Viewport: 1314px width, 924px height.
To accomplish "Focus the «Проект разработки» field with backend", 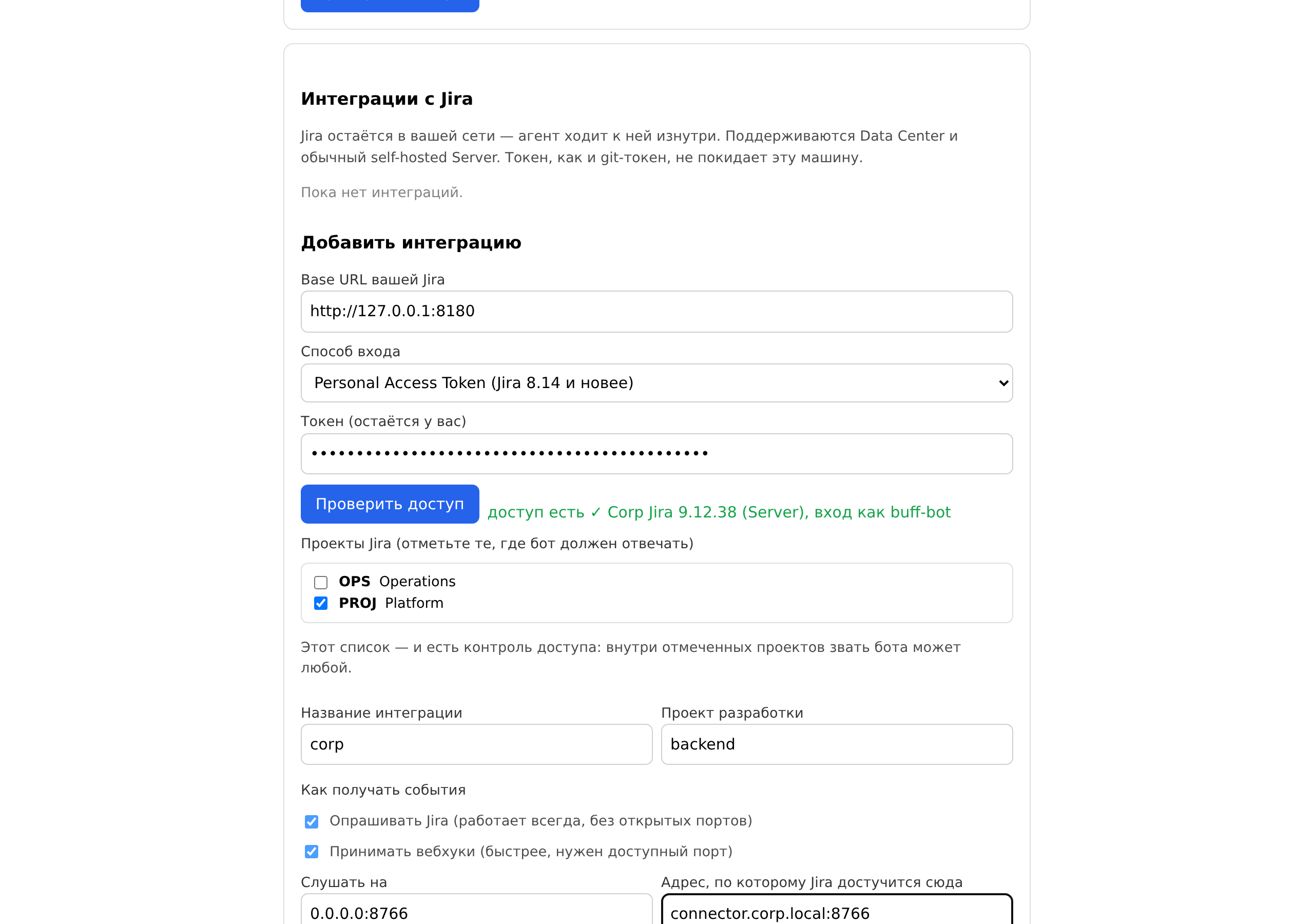I will tap(837, 744).
